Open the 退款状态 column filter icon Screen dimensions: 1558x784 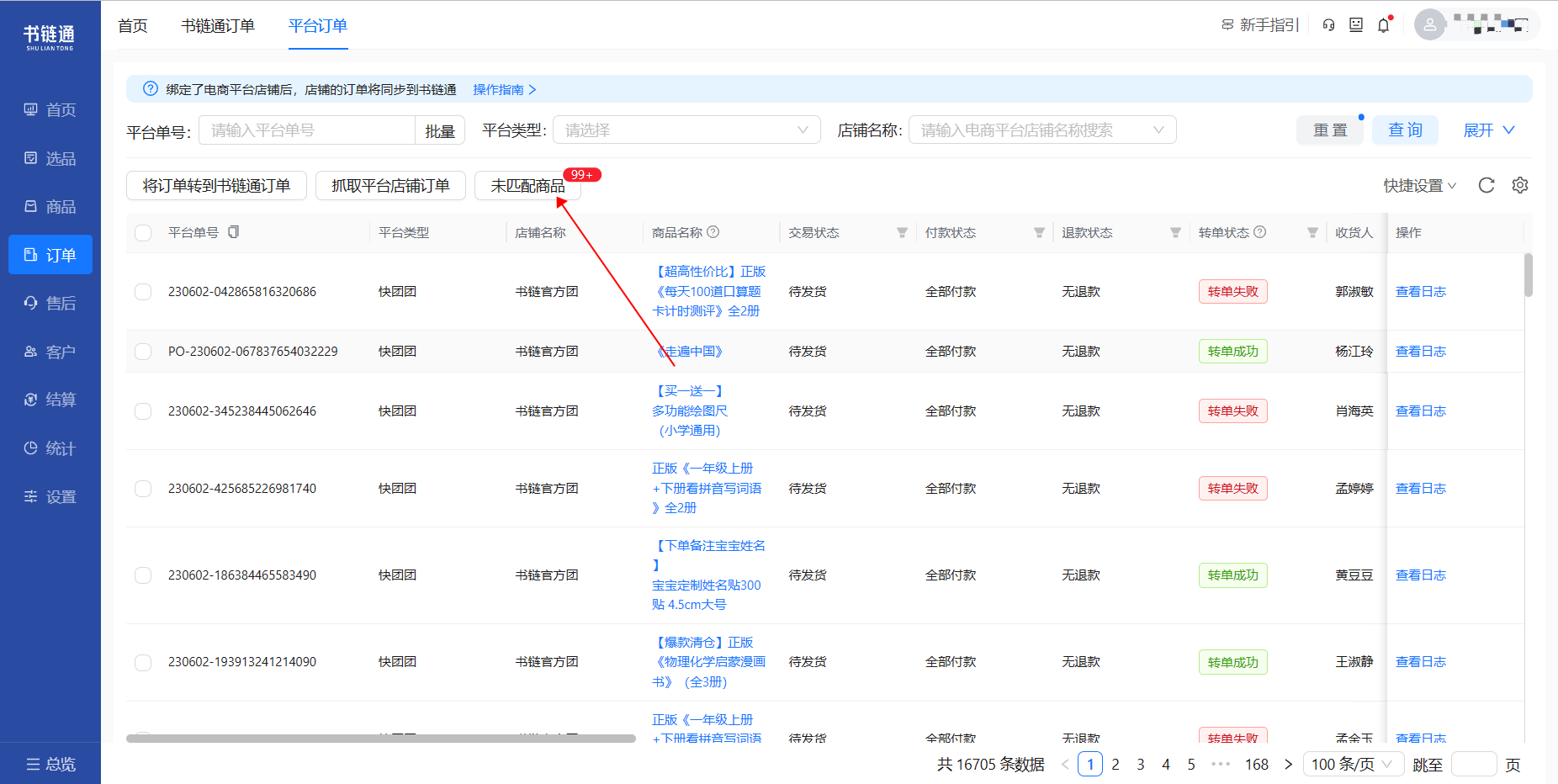tap(1175, 232)
